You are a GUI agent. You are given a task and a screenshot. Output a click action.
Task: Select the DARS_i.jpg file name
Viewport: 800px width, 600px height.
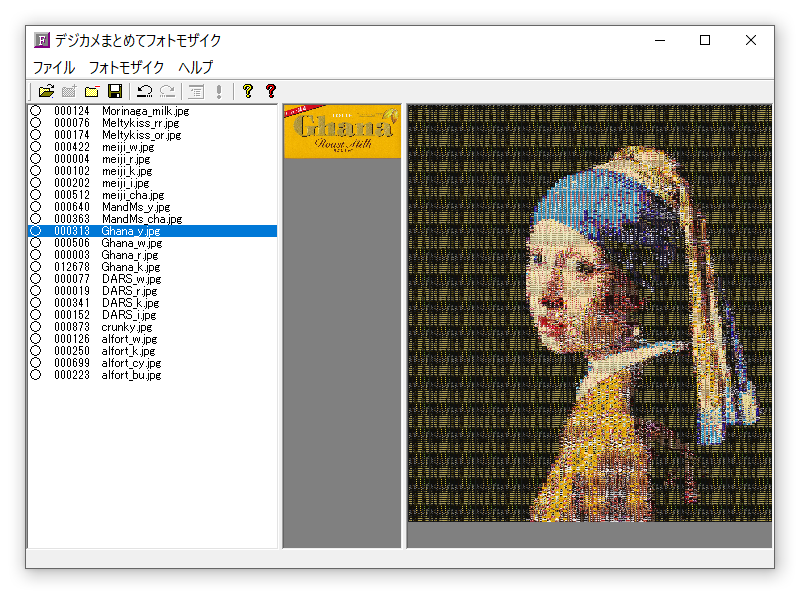(x=129, y=315)
